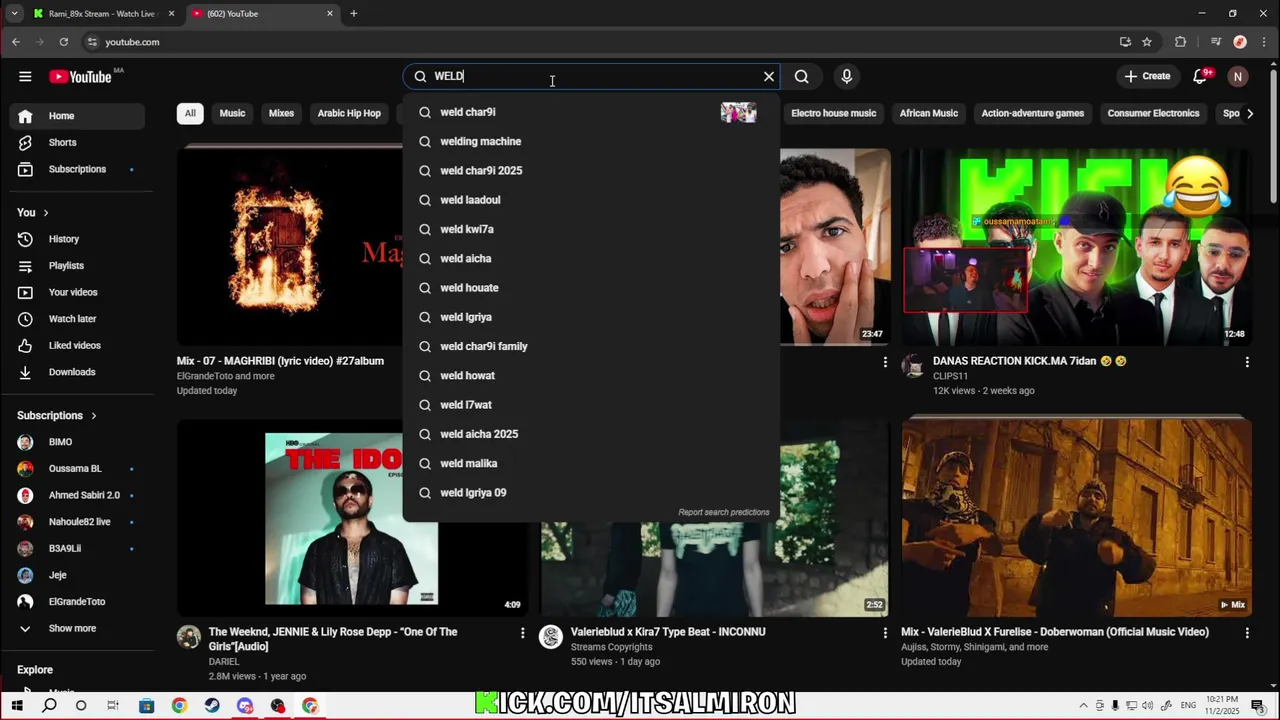Open Subscriptions in sidebar
The width and height of the screenshot is (1280, 720).
[x=78, y=170]
